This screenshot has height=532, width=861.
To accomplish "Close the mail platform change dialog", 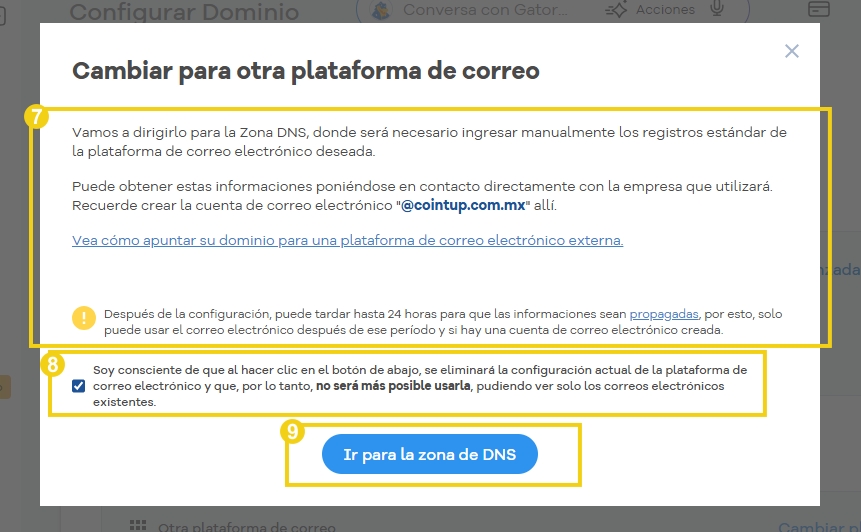I will (x=791, y=51).
